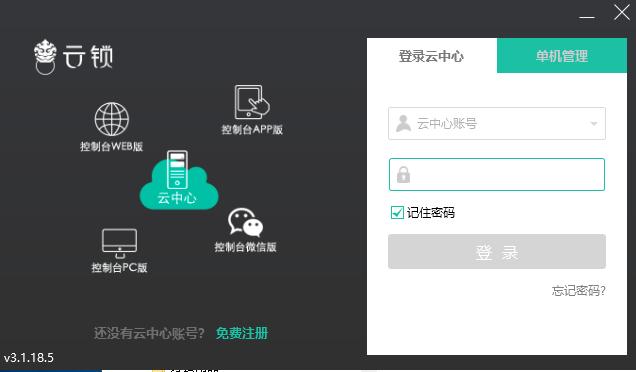Screen dimensions: 636x372
Task: Focus the 云中心账号 input field
Action: (x=497, y=123)
